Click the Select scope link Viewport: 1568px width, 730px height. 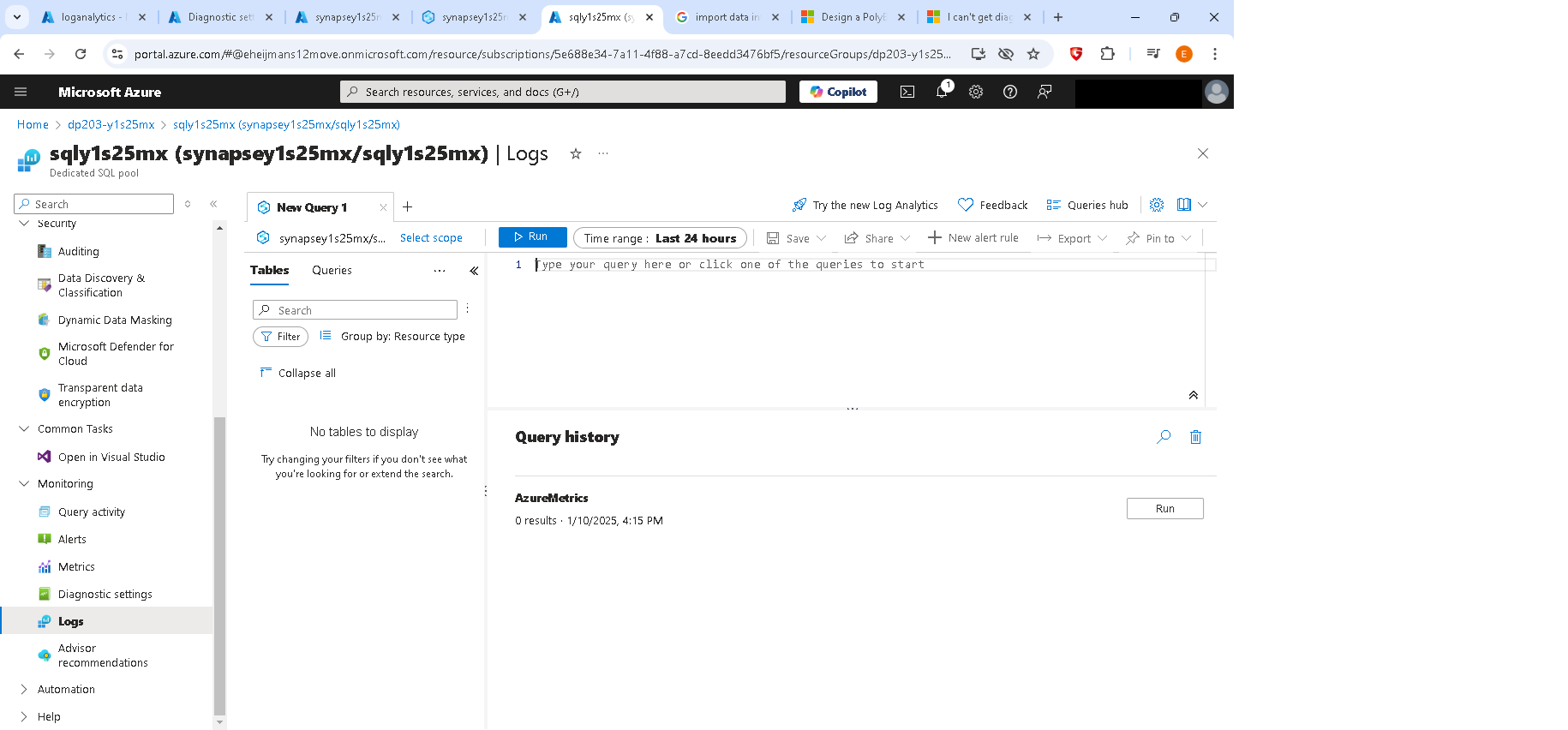tap(431, 238)
